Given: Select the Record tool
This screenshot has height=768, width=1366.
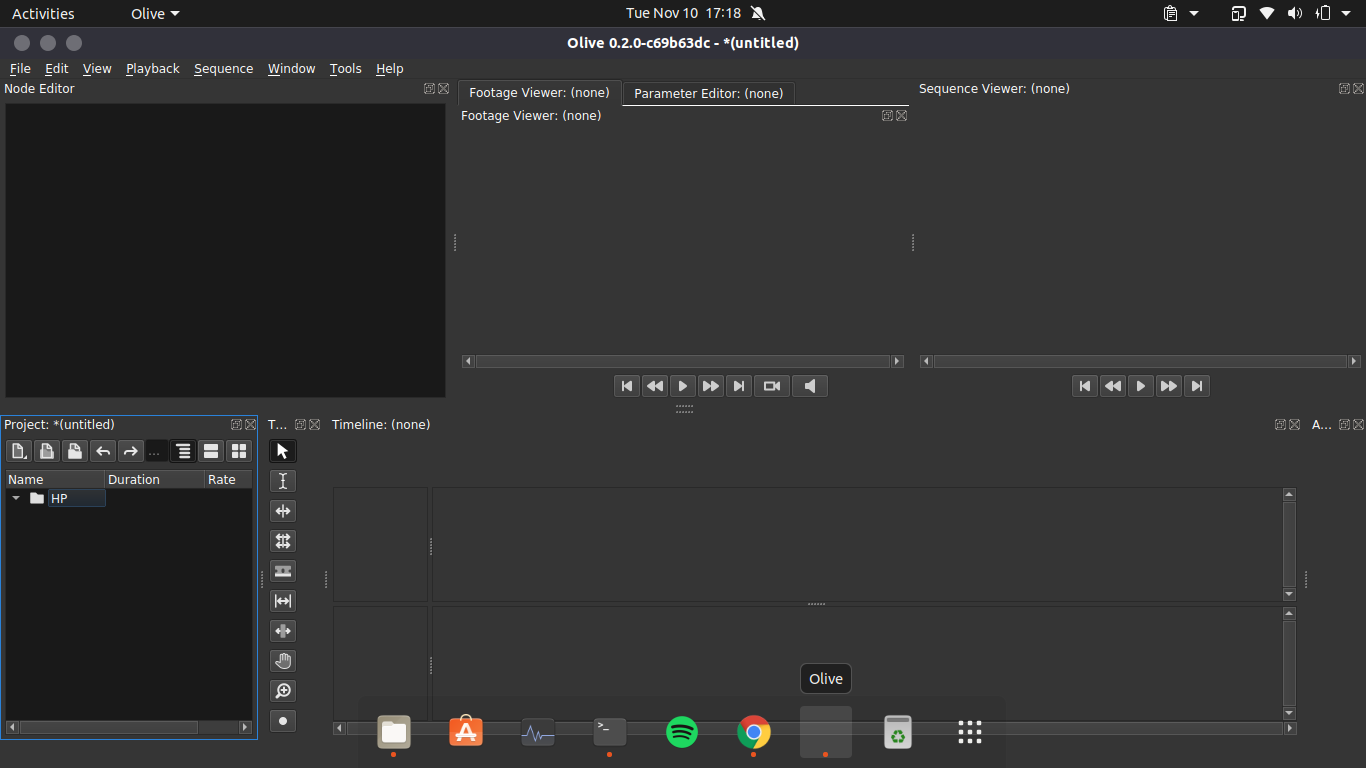Looking at the screenshot, I should click(283, 721).
